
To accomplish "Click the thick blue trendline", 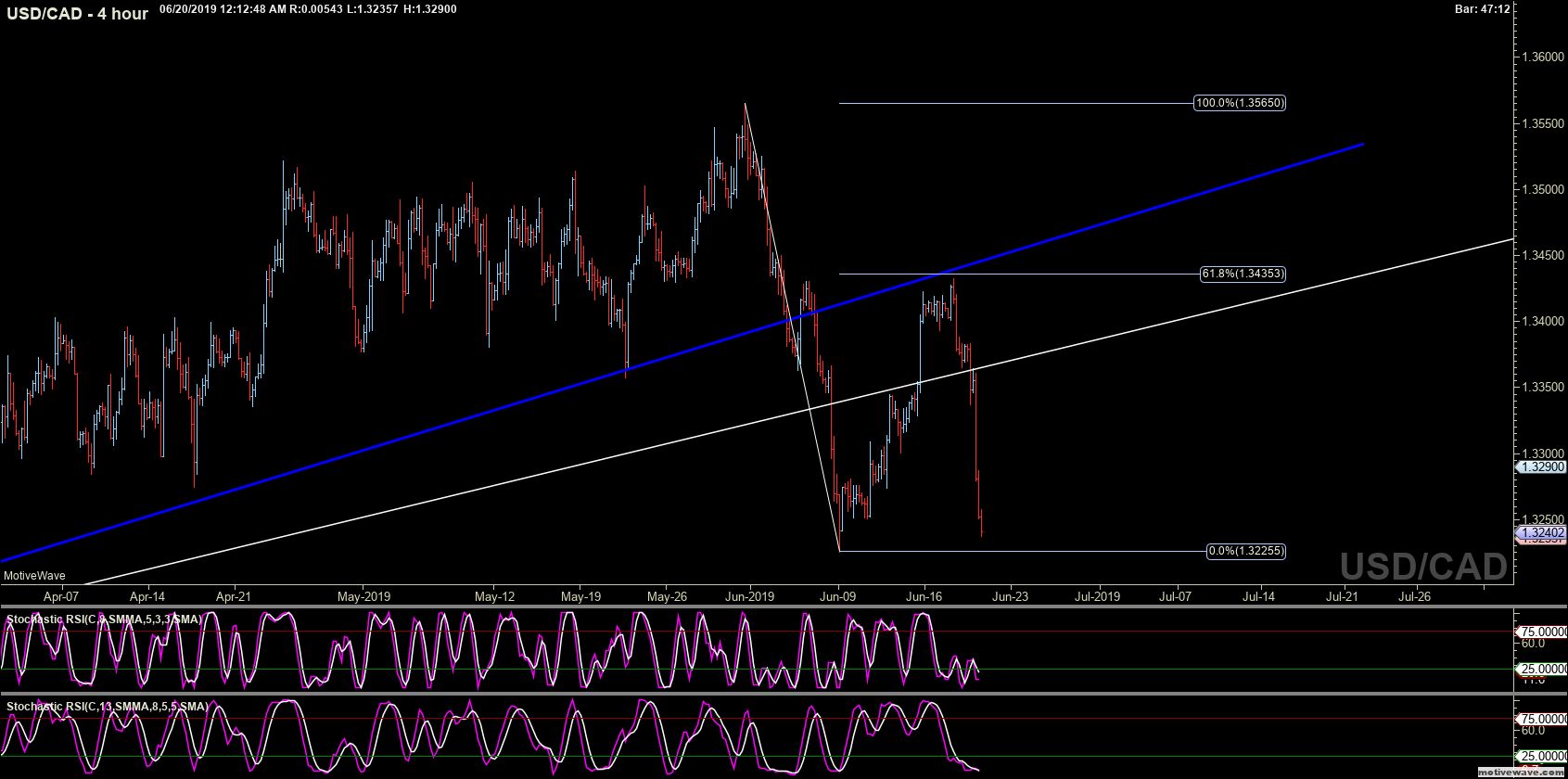I will [x=682, y=352].
